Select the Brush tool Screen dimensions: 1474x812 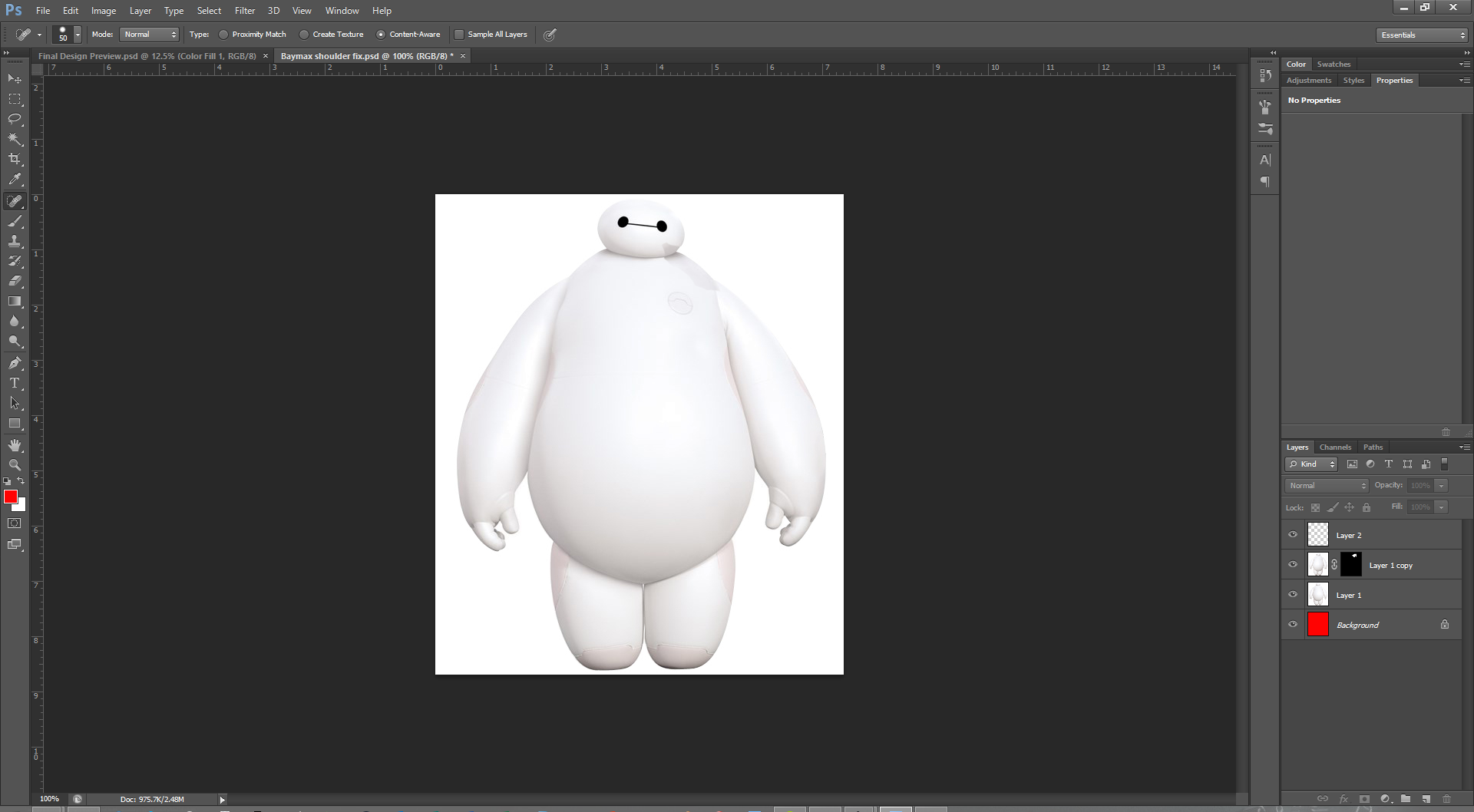[x=15, y=221]
